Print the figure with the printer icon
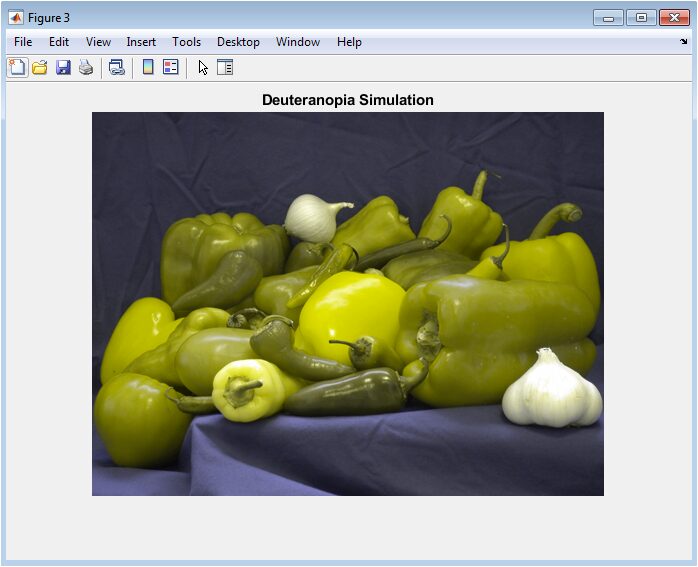 86,68
